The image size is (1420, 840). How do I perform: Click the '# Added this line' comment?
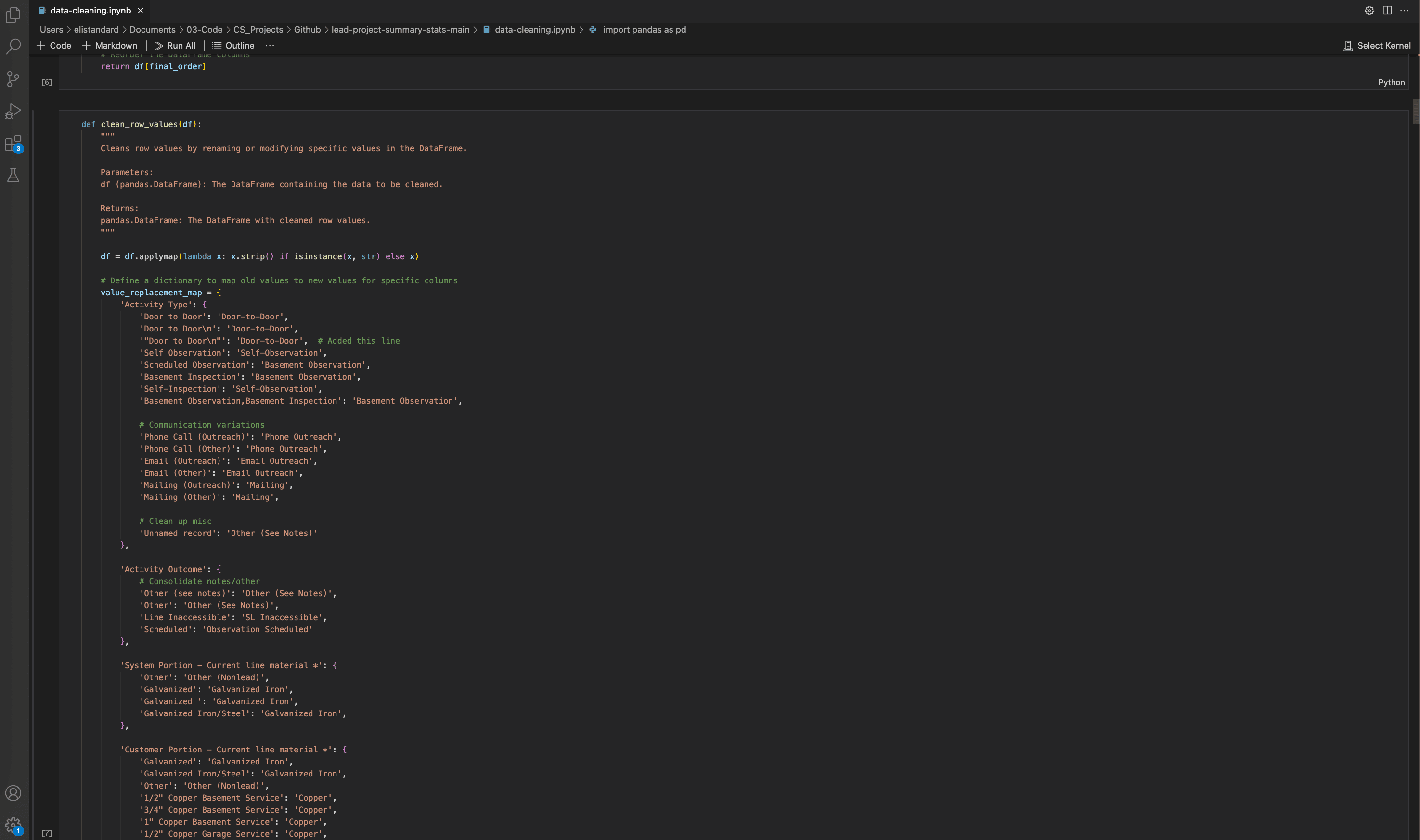(359, 341)
